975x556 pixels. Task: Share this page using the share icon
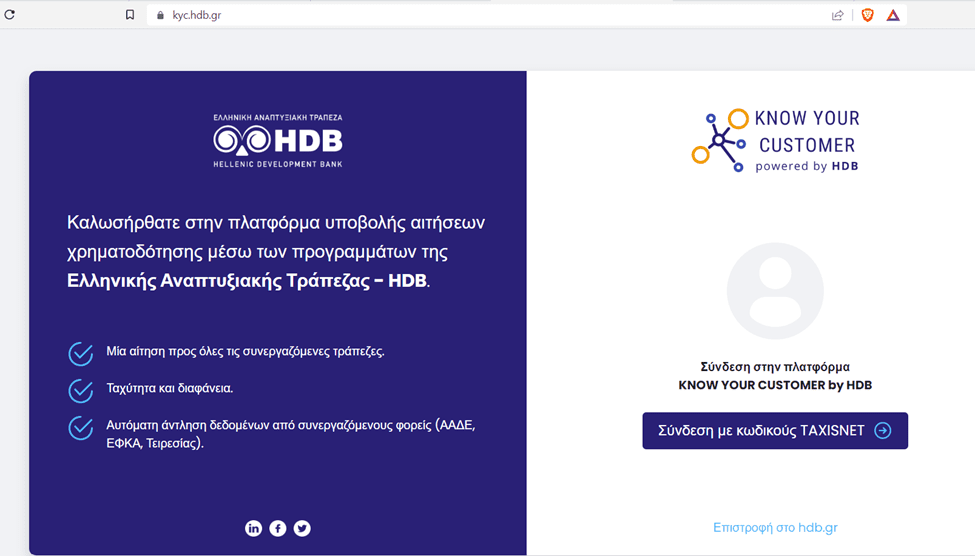tap(838, 15)
